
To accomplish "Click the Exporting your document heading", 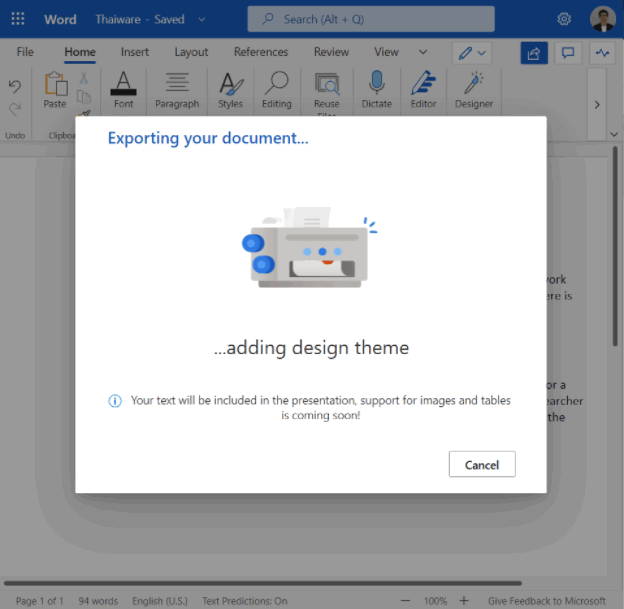I will coord(208,138).
